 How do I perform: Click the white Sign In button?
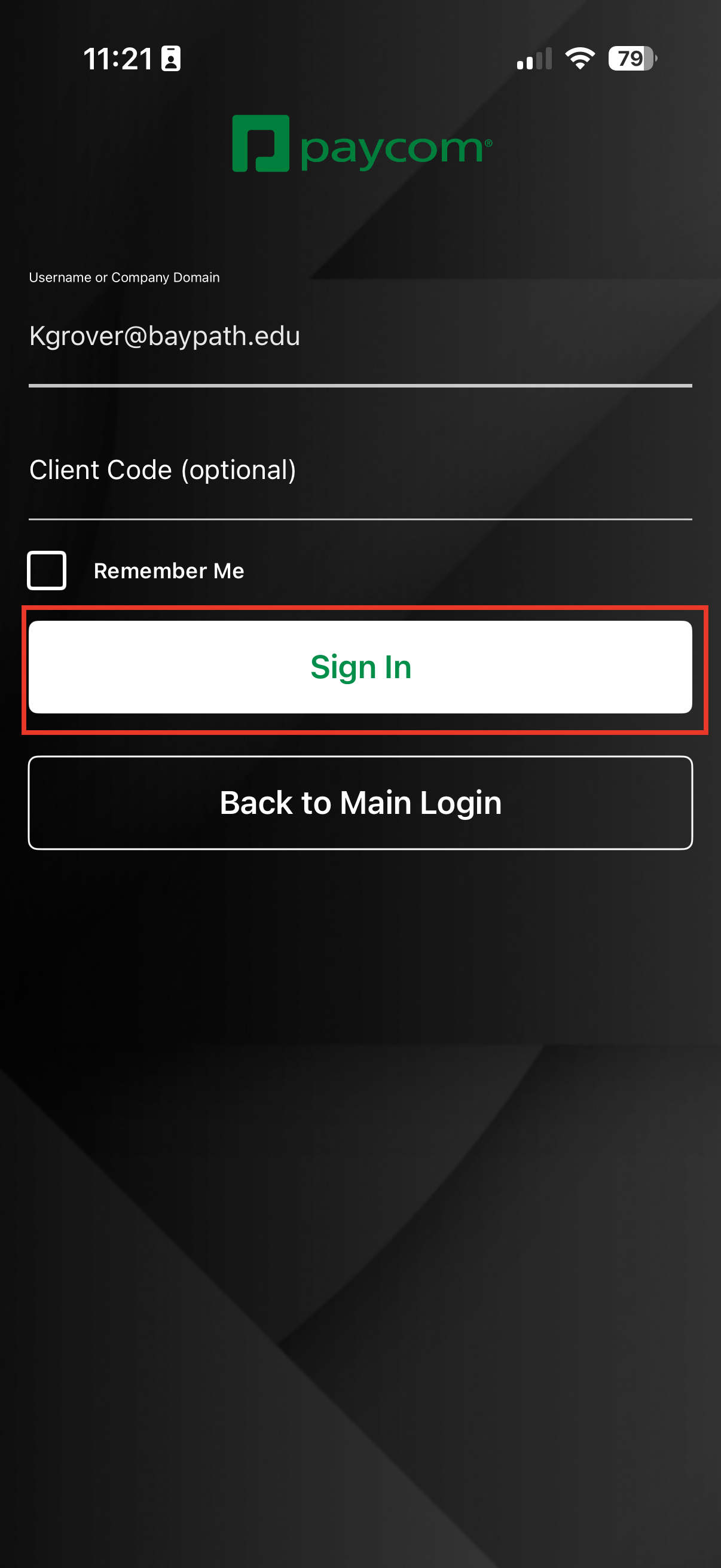[360, 667]
